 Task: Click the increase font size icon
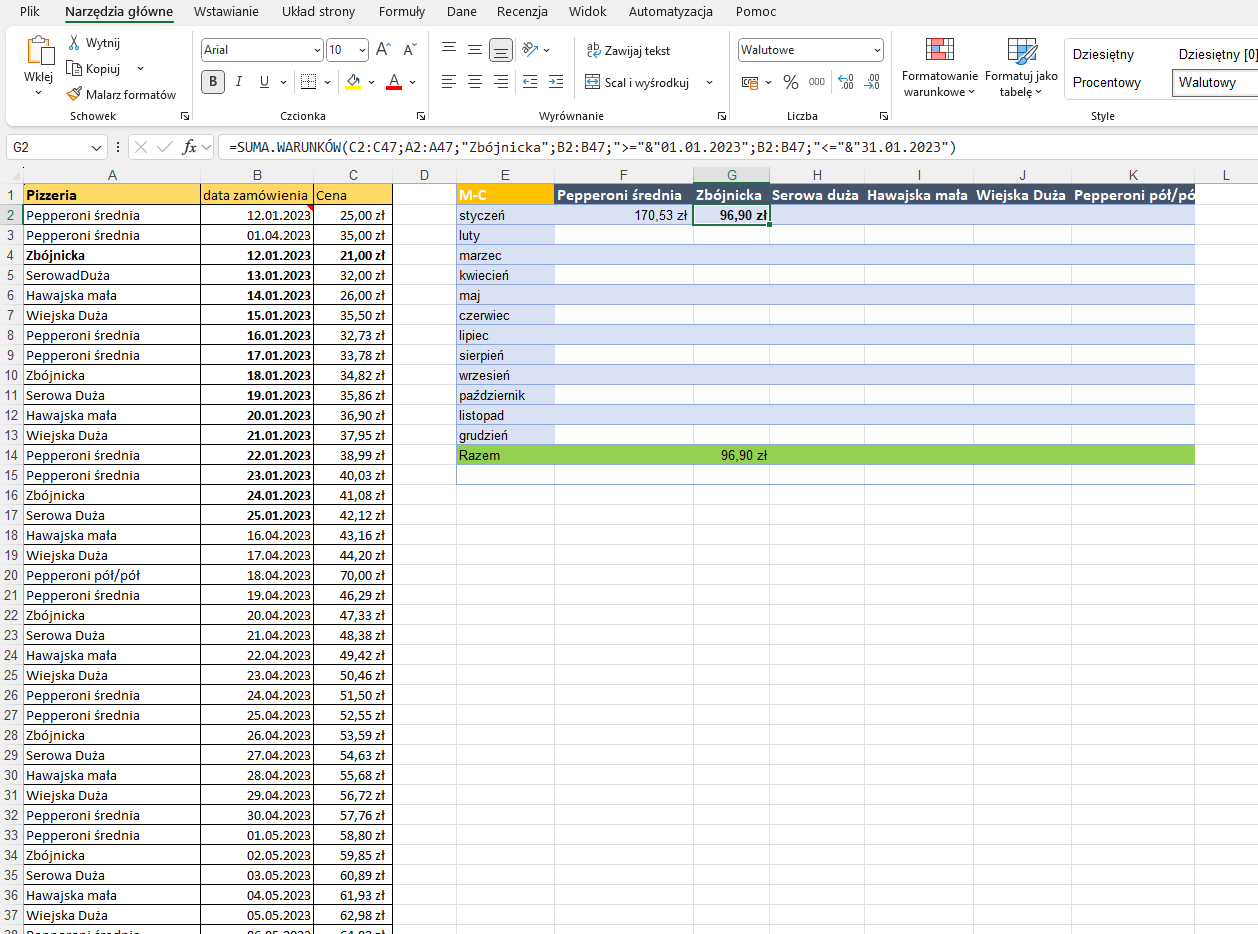click(x=385, y=50)
